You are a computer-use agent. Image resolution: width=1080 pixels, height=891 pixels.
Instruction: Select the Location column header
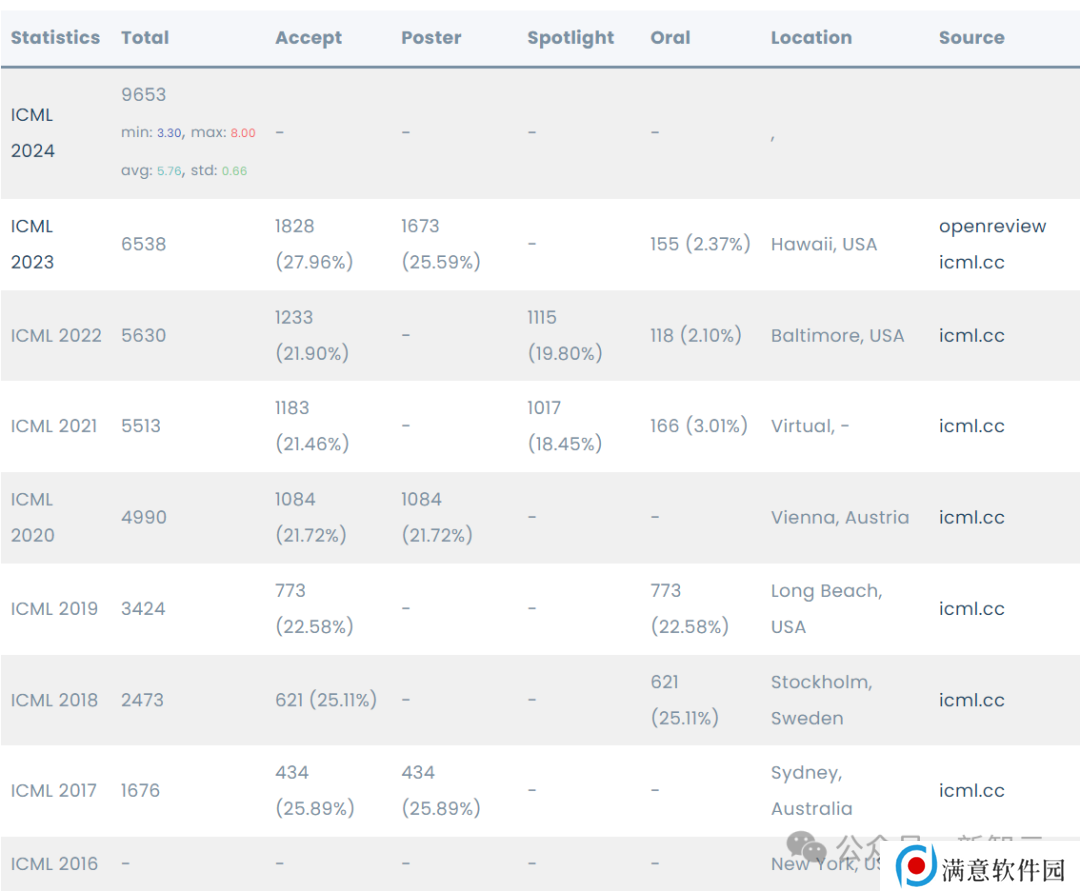(811, 37)
